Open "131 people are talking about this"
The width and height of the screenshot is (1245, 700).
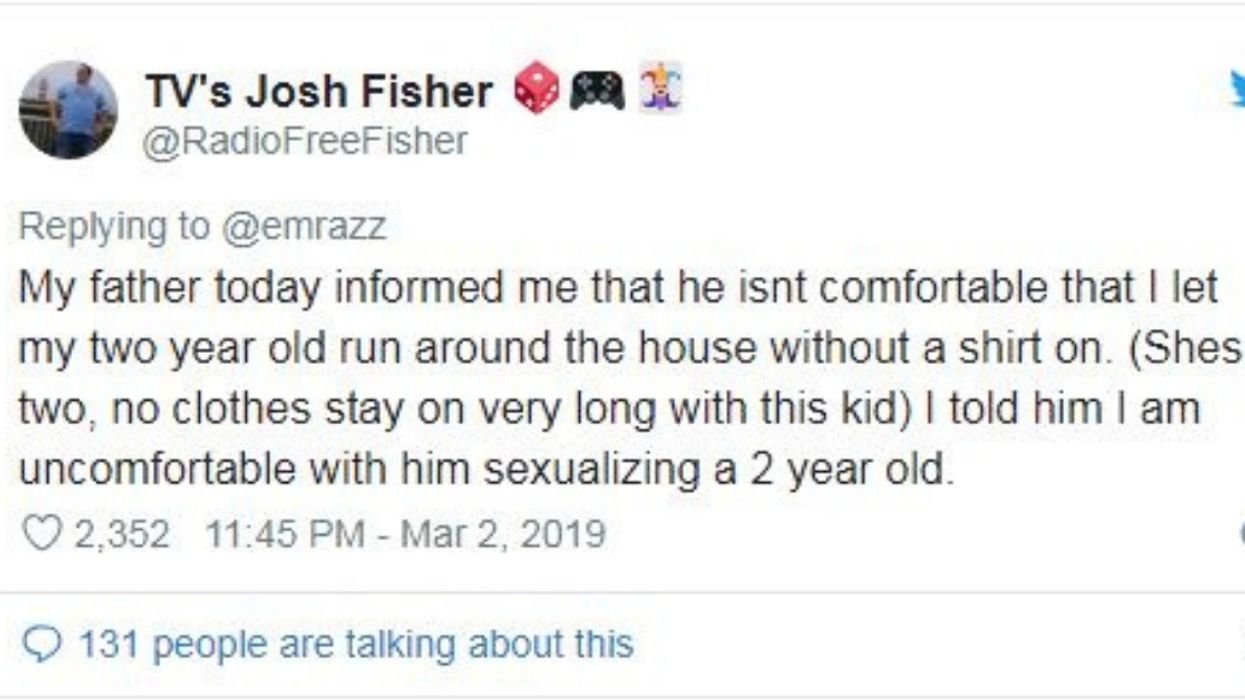coord(355,643)
